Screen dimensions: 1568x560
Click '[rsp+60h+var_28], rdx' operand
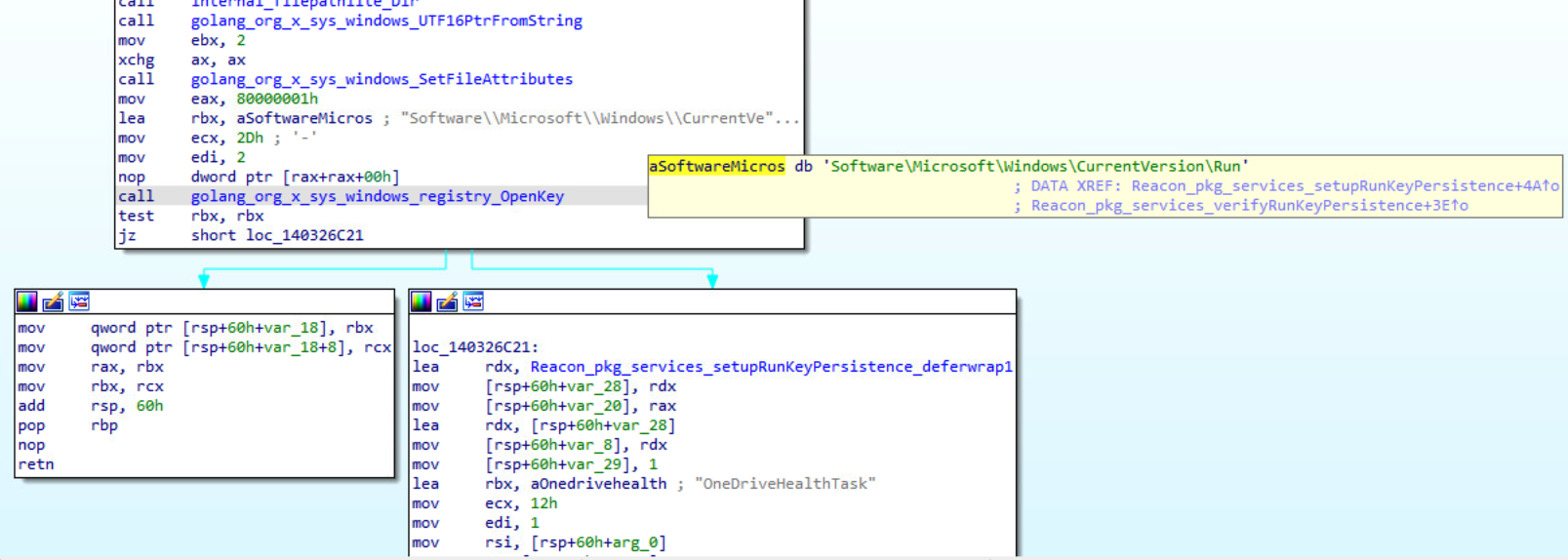click(581, 386)
